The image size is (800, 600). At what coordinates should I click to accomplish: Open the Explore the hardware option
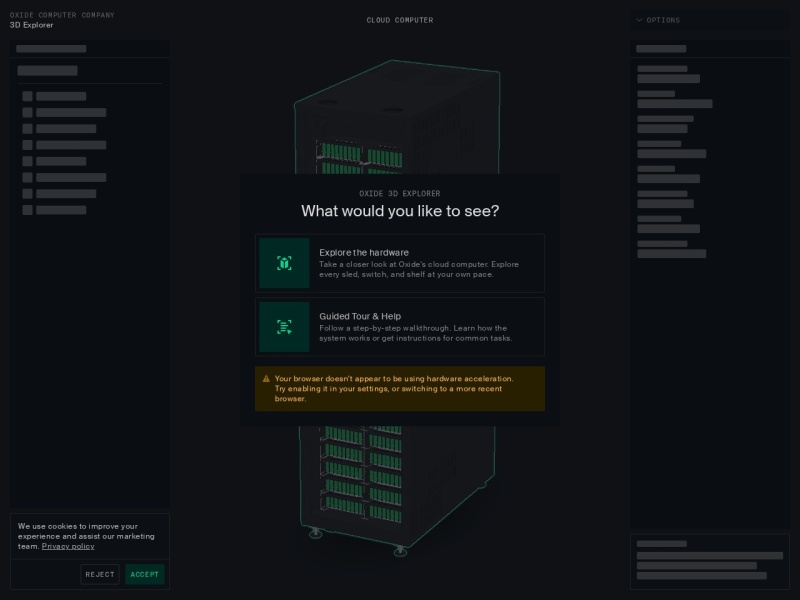coord(399,263)
